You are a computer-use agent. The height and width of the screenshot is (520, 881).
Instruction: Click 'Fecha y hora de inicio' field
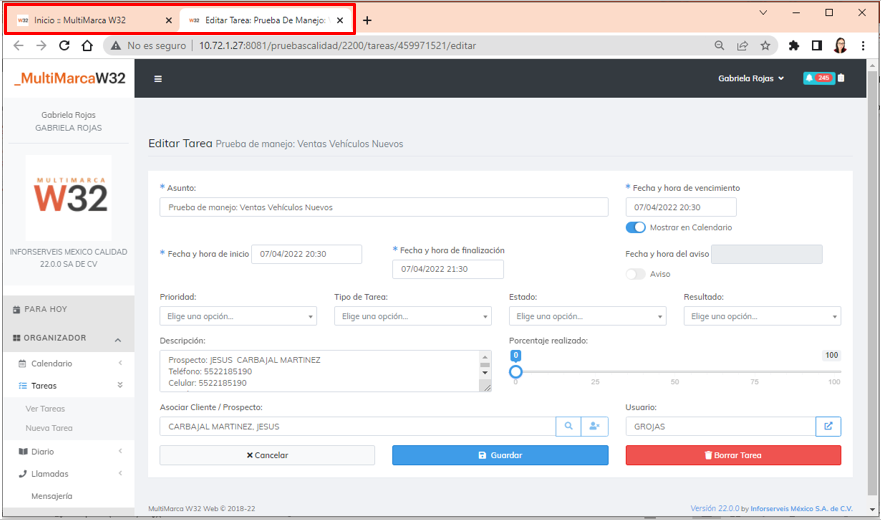pyautogui.click(x=307, y=254)
